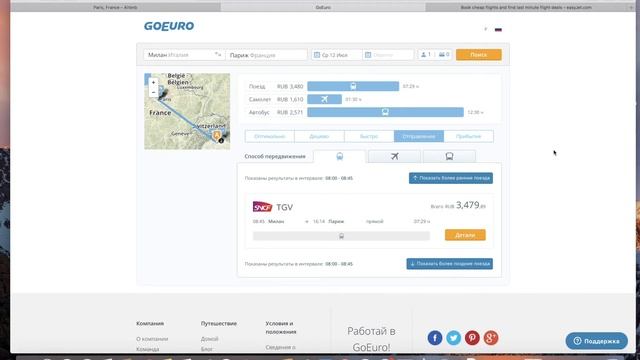The image size is (640, 360).
Task: Click the orange Milan marker on map
Action: 217,135
